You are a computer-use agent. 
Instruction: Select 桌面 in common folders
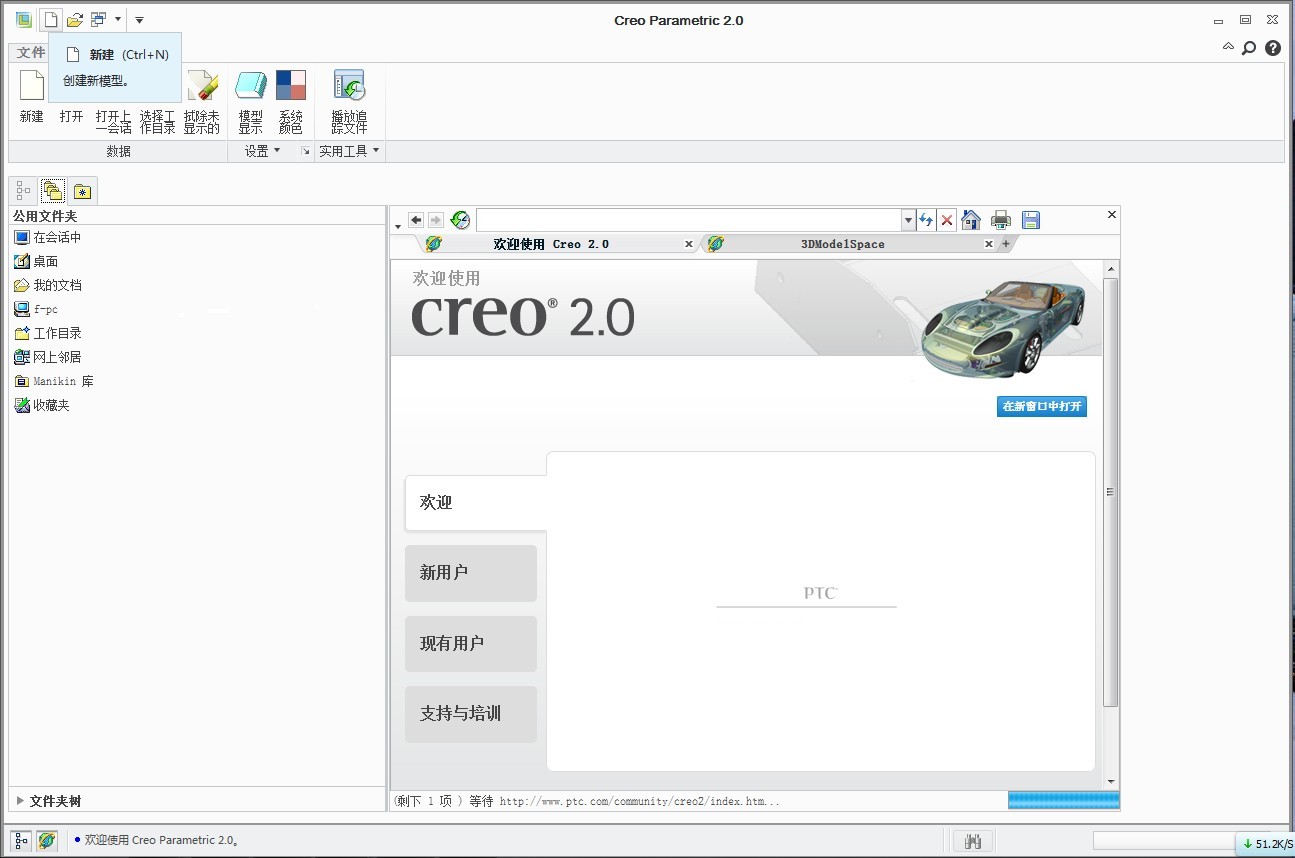36,261
